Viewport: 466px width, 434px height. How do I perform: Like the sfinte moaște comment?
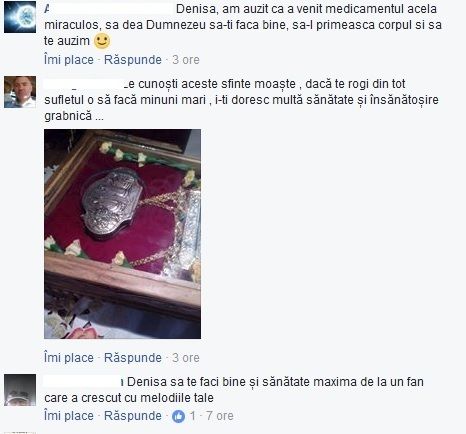tap(69, 358)
